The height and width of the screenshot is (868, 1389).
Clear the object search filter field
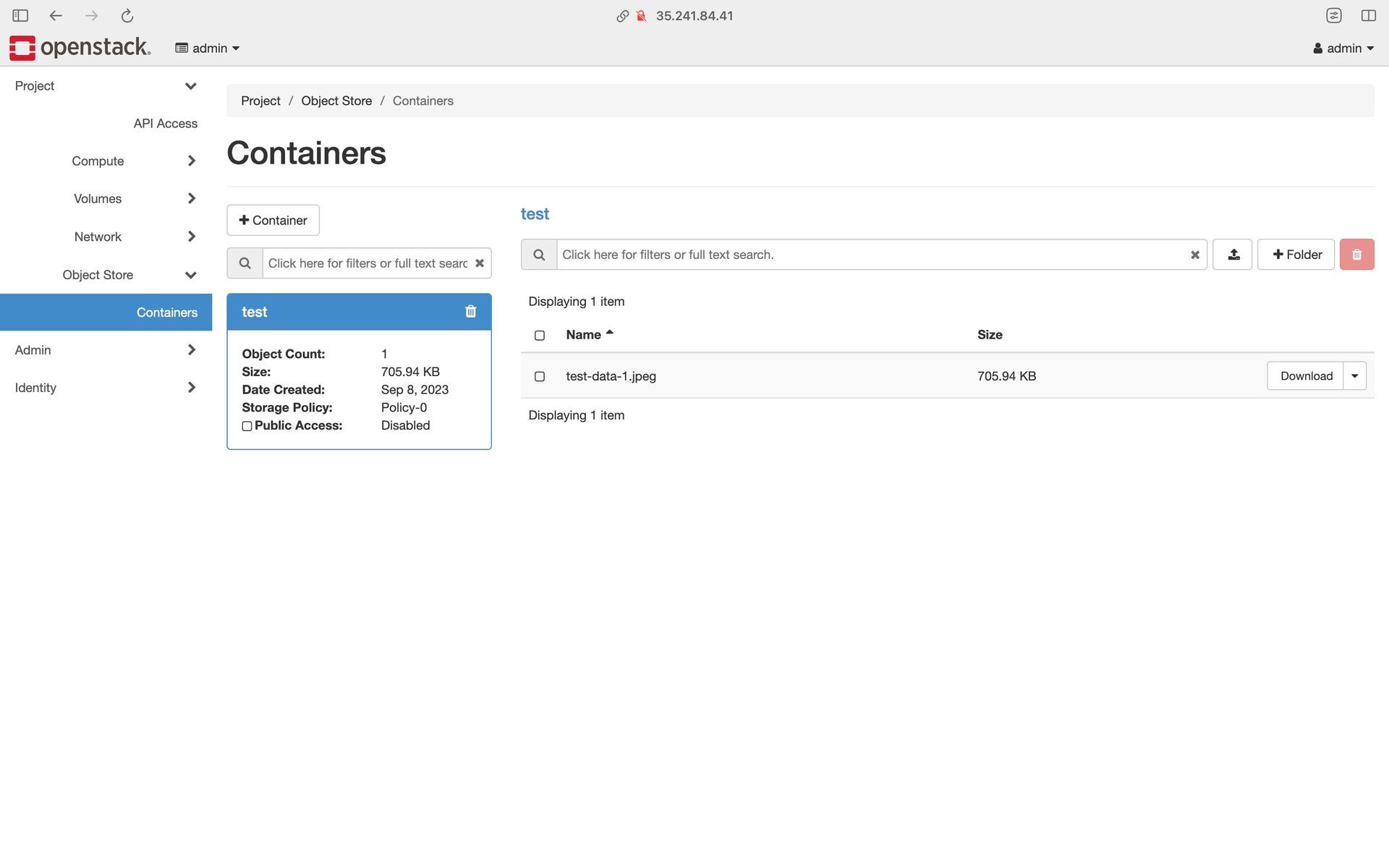coord(1194,255)
